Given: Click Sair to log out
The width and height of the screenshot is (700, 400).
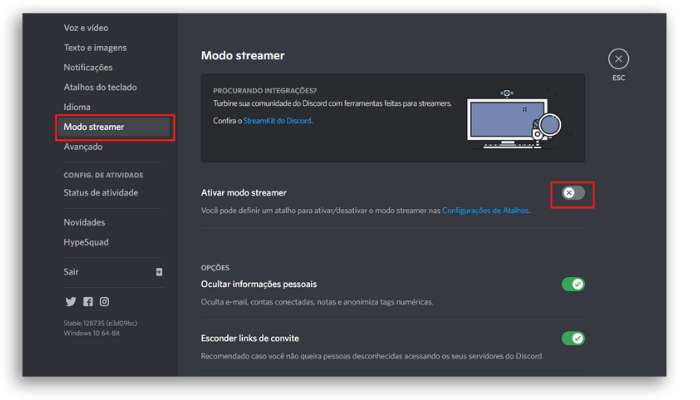Looking at the screenshot, I should 71,272.
